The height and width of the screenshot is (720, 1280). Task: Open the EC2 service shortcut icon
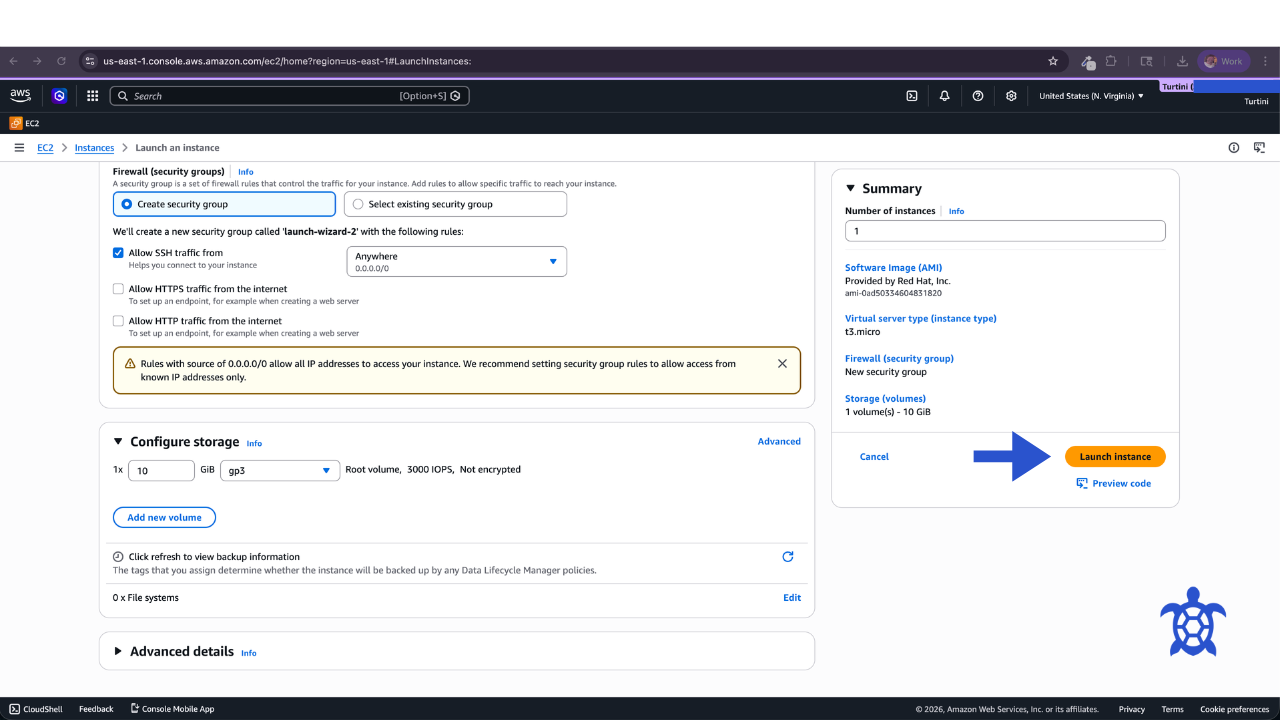point(16,123)
